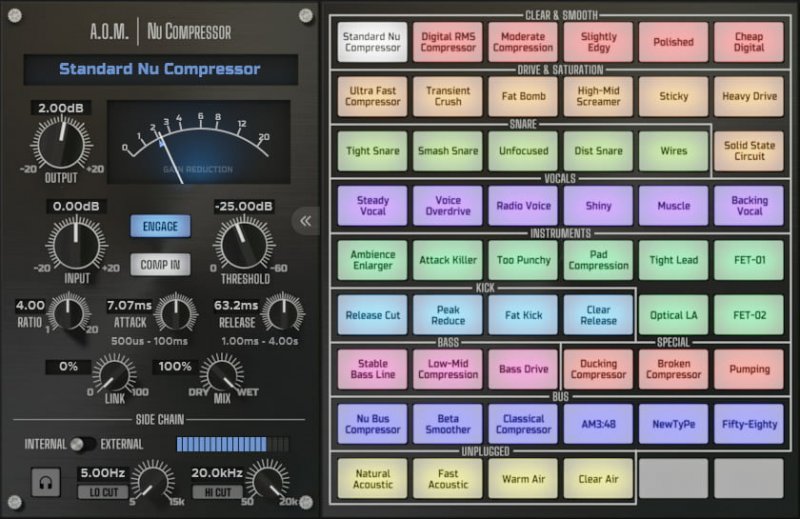
Task: Click the preset name display field
Action: [159, 70]
